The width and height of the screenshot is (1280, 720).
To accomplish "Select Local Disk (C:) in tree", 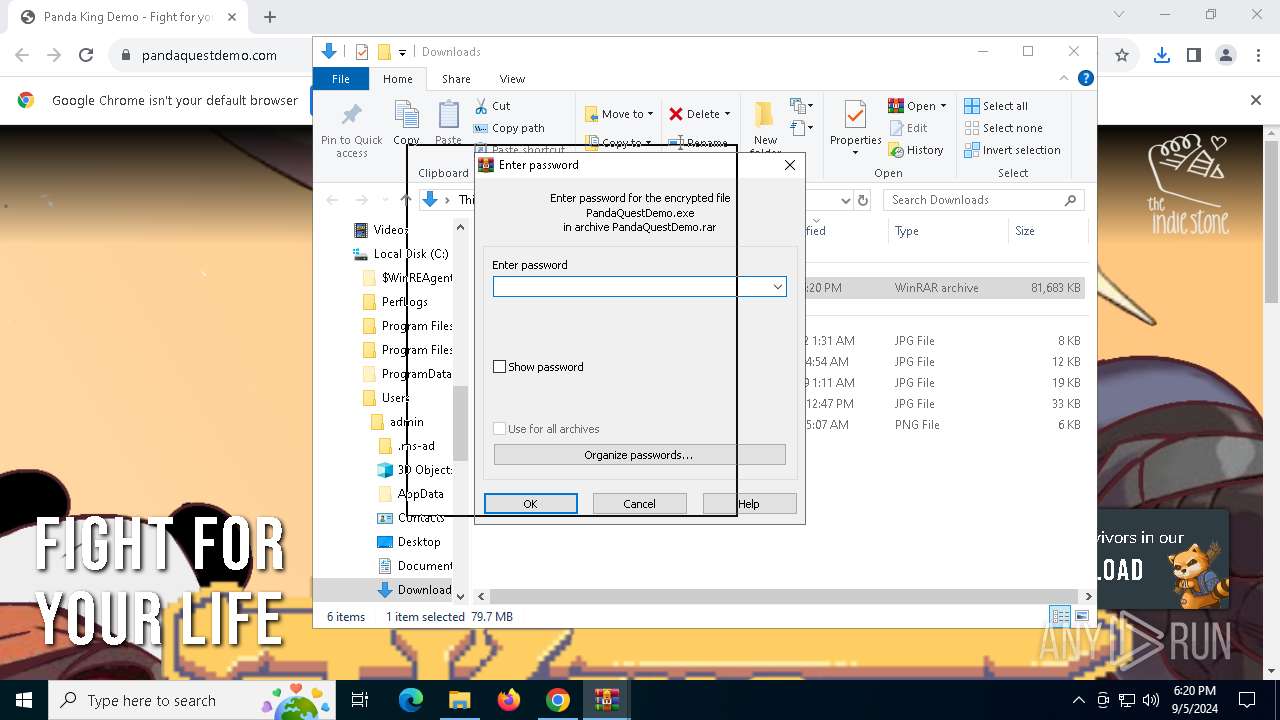I will [x=400, y=254].
